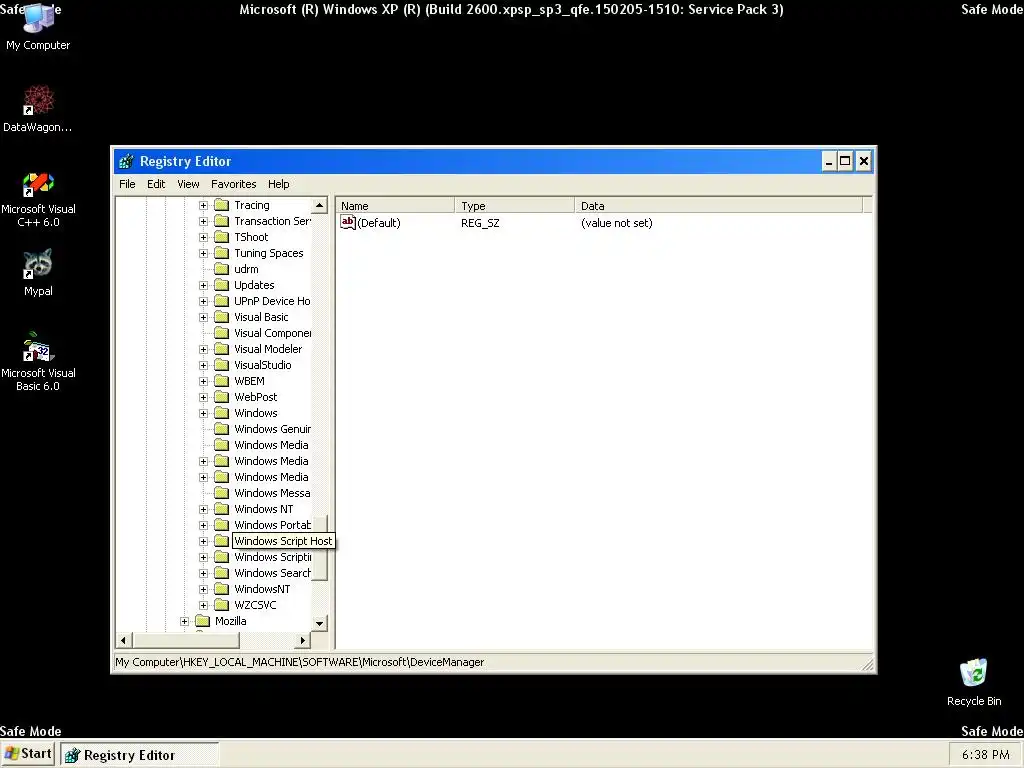Select the Windows Search folder icon
Image resolution: width=1024 pixels, height=768 pixels.
point(221,573)
